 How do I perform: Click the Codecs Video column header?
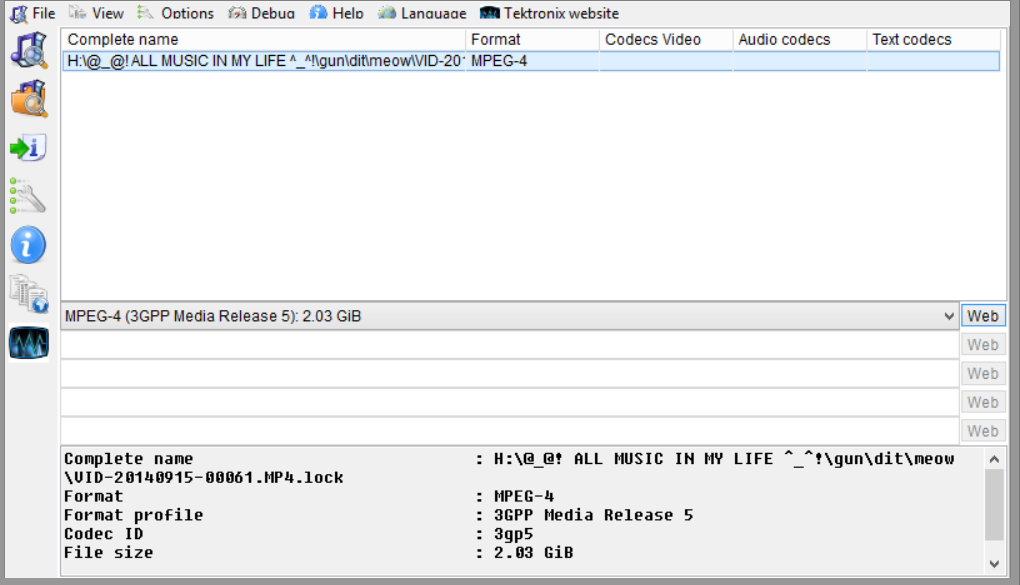(x=666, y=40)
